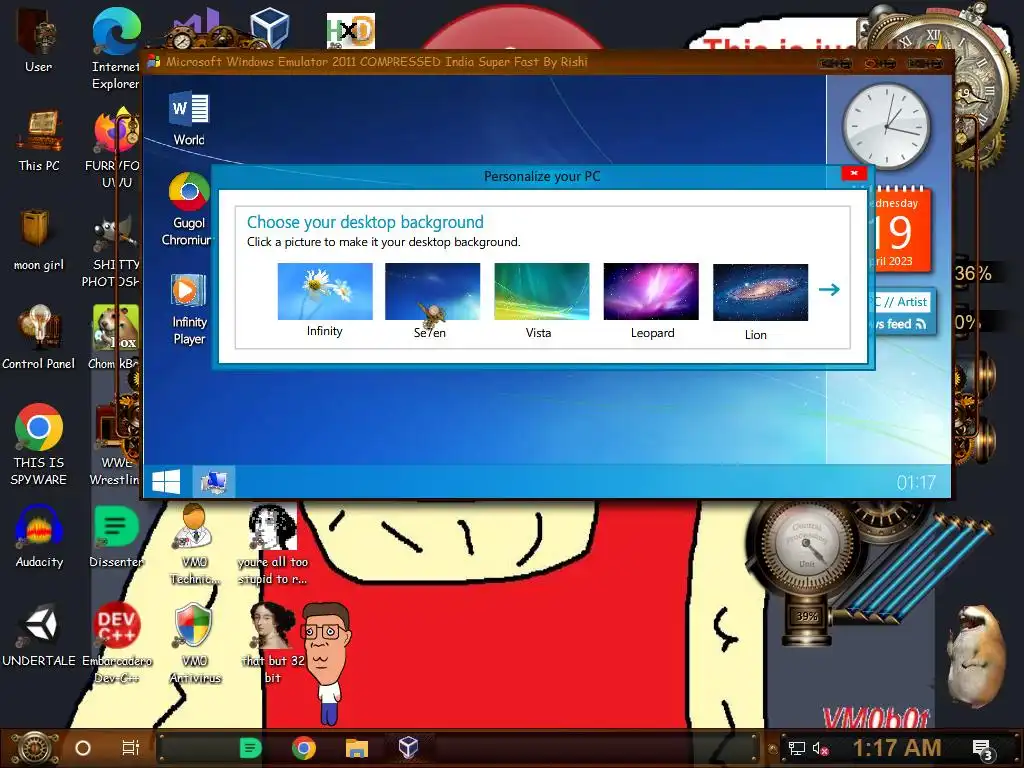Open the notification center icon
This screenshot has width=1024, height=768.
coord(983,750)
